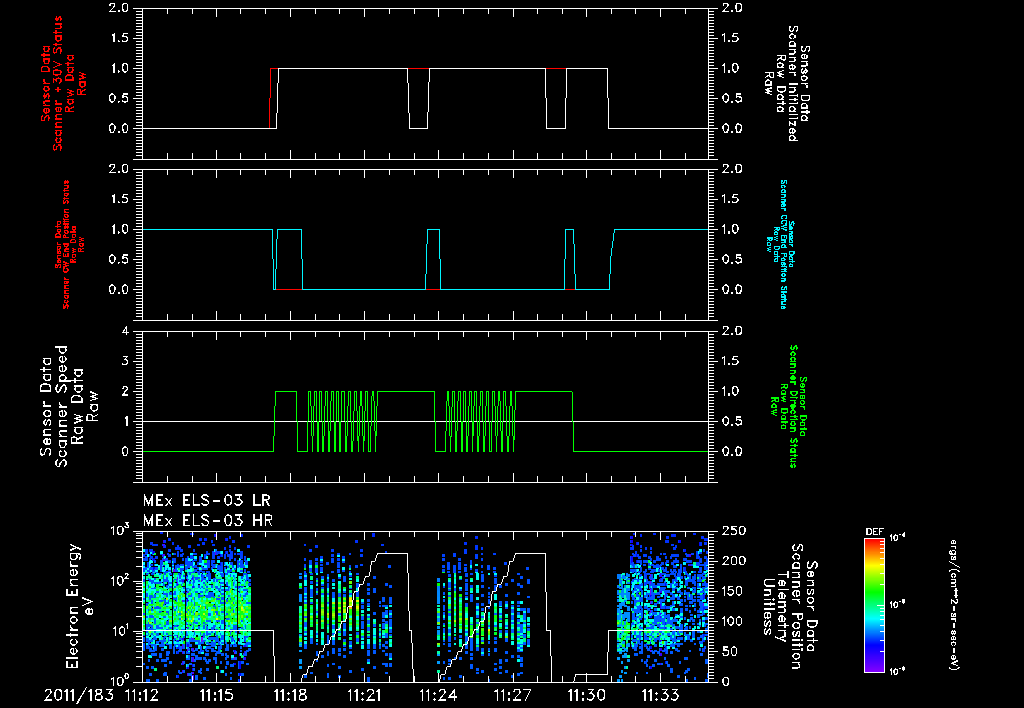
Task: Click the 50 tick on Scanner Position axis
Action: click(x=731, y=651)
